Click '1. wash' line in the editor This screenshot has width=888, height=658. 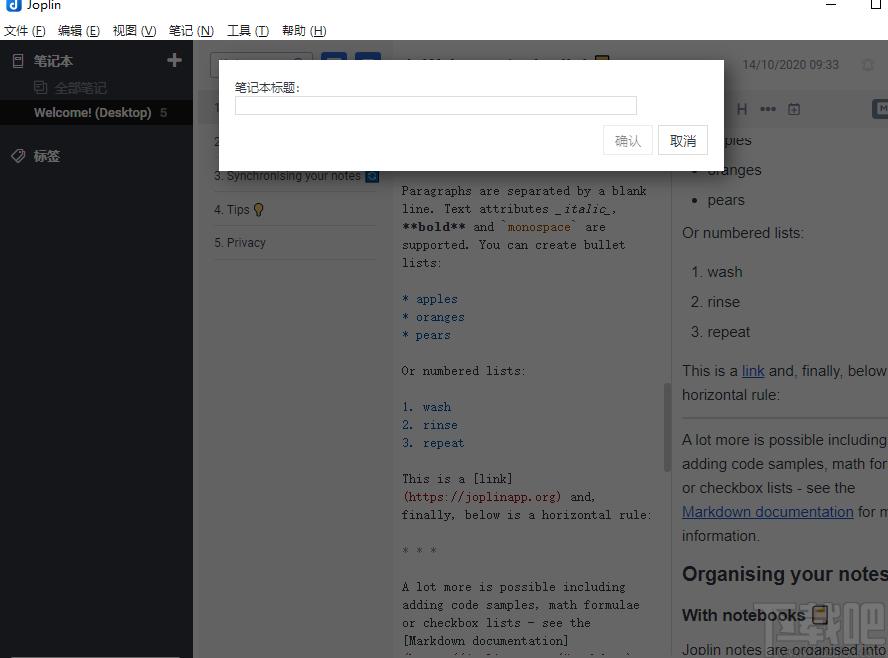click(x=426, y=407)
